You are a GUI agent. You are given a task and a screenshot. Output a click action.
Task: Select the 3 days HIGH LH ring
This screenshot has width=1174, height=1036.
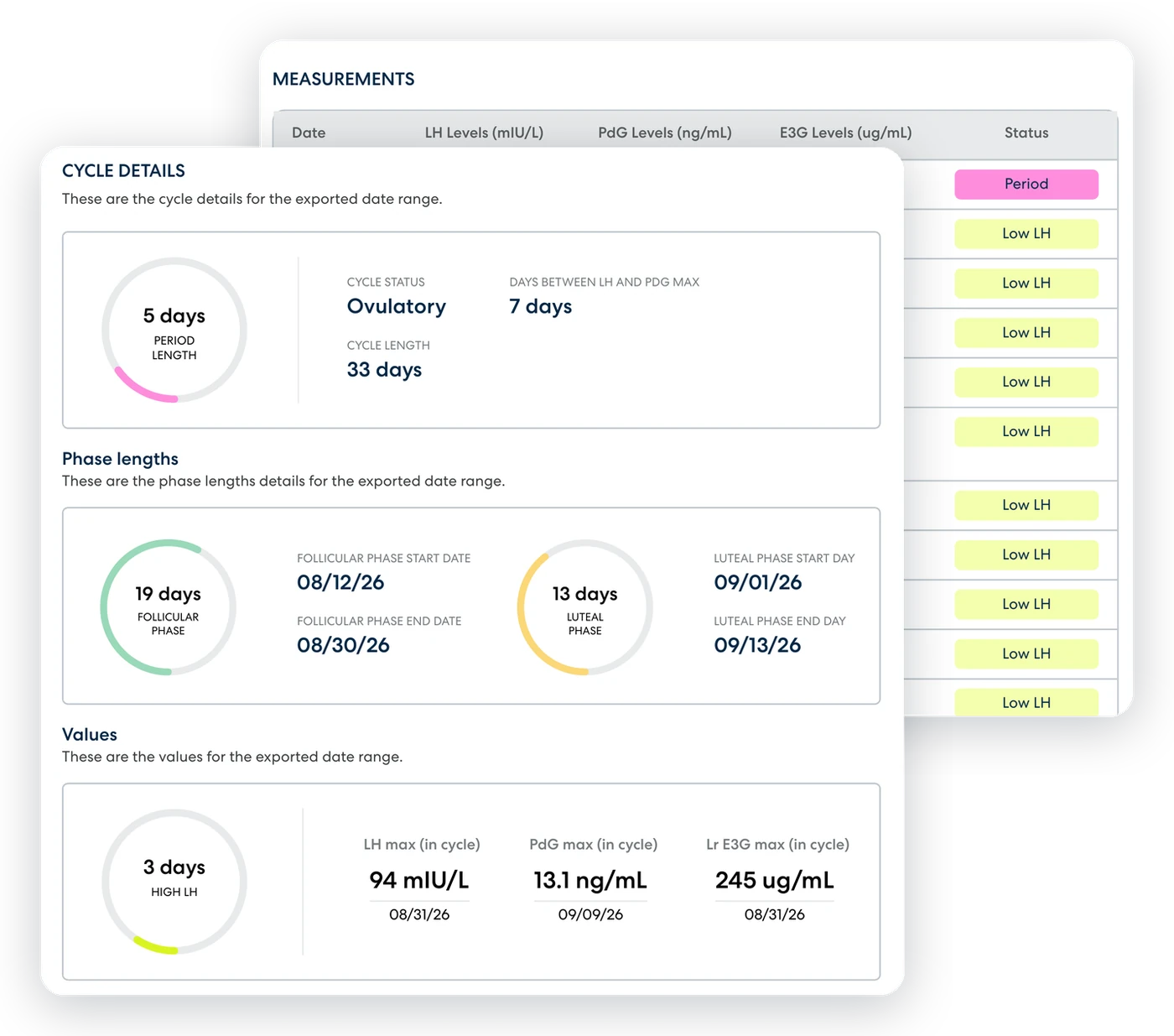click(174, 882)
